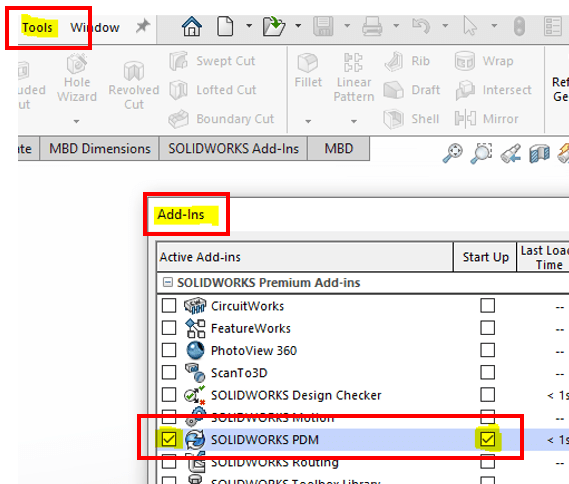Expand the Hole Wizard dropdown arrow

(76, 121)
